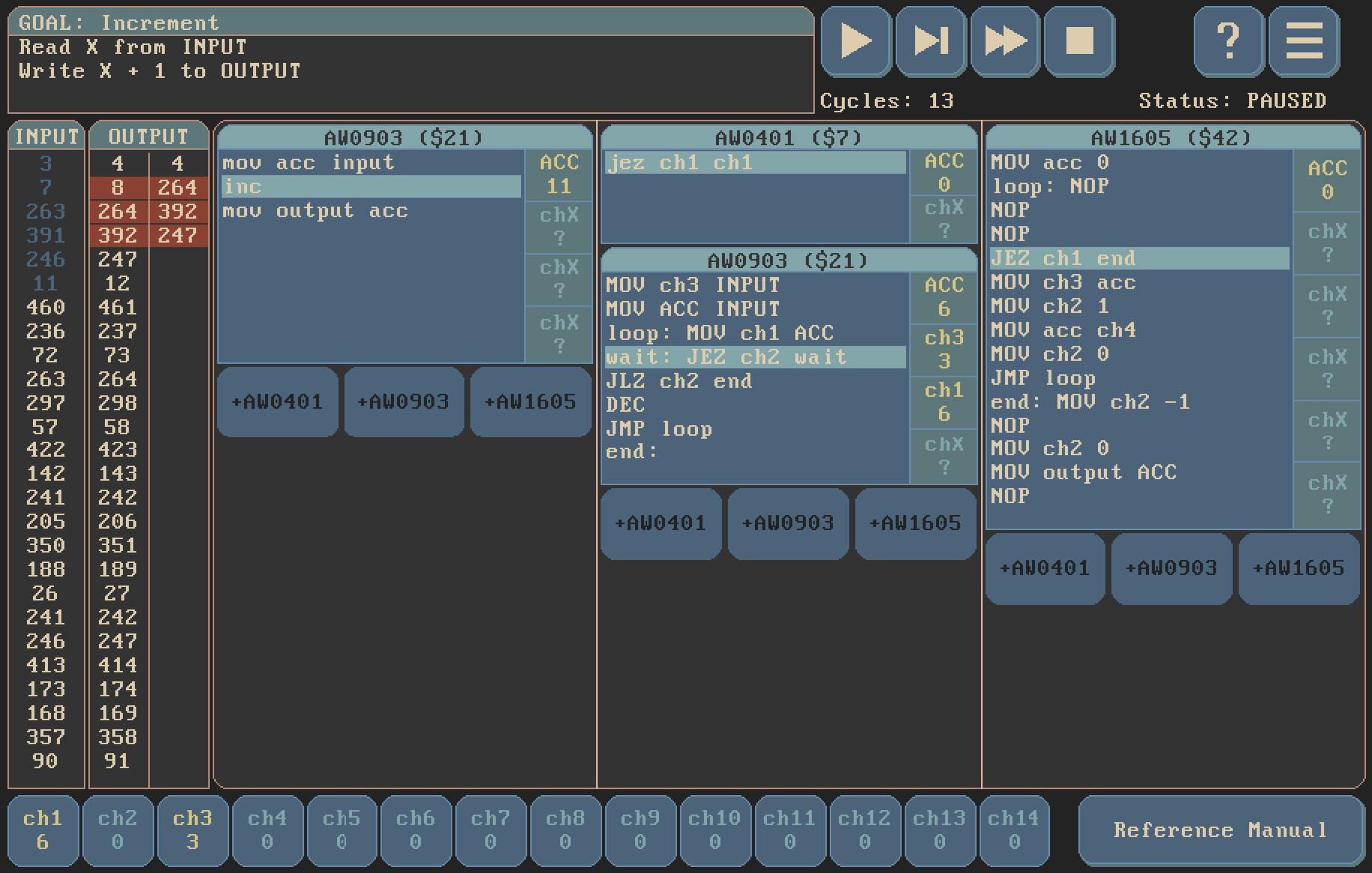1372x873 pixels.
Task: Add an AW0903 chip in the right column
Action: (1171, 568)
